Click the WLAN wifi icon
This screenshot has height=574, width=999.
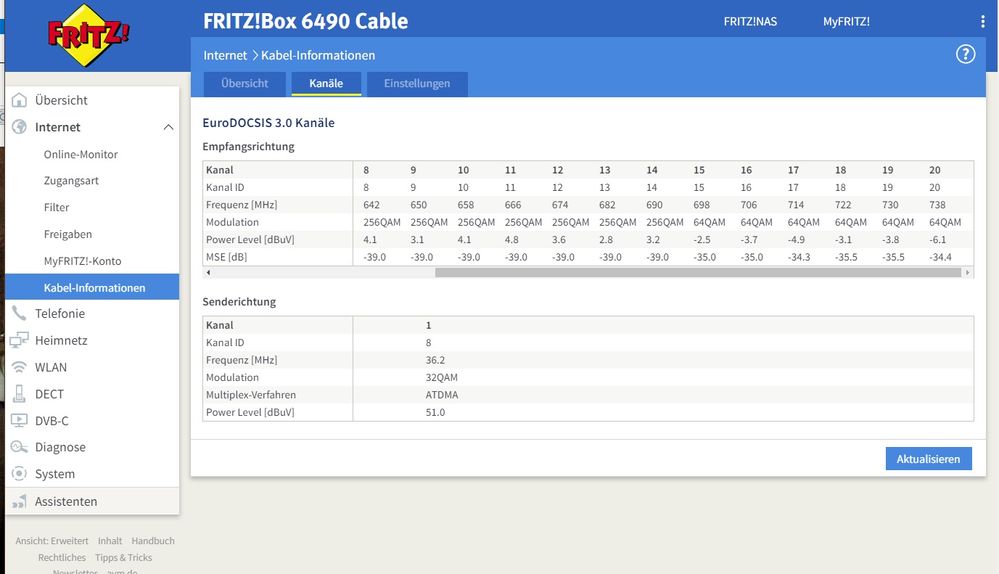(x=19, y=367)
